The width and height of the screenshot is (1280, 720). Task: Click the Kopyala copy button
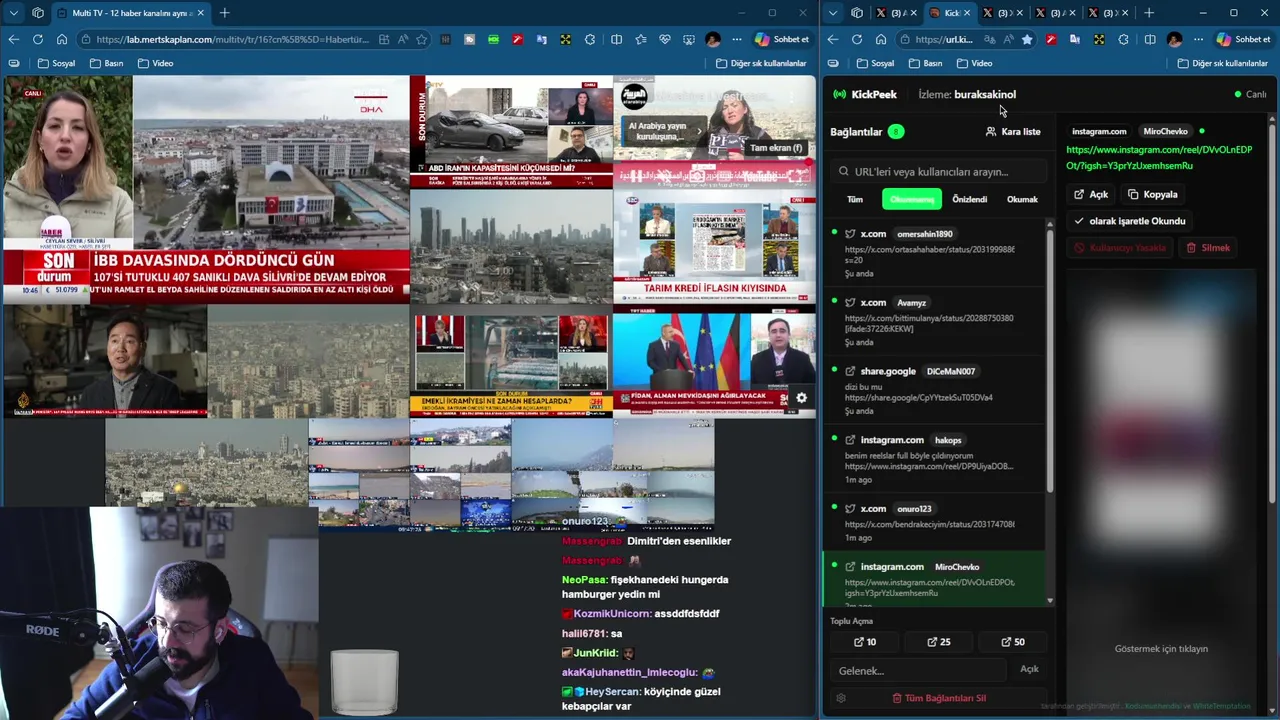click(x=1152, y=194)
